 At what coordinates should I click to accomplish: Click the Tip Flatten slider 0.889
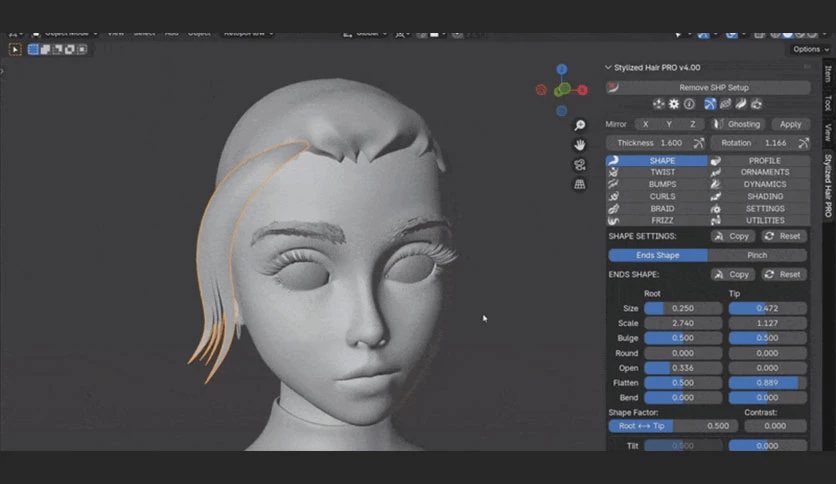point(767,383)
